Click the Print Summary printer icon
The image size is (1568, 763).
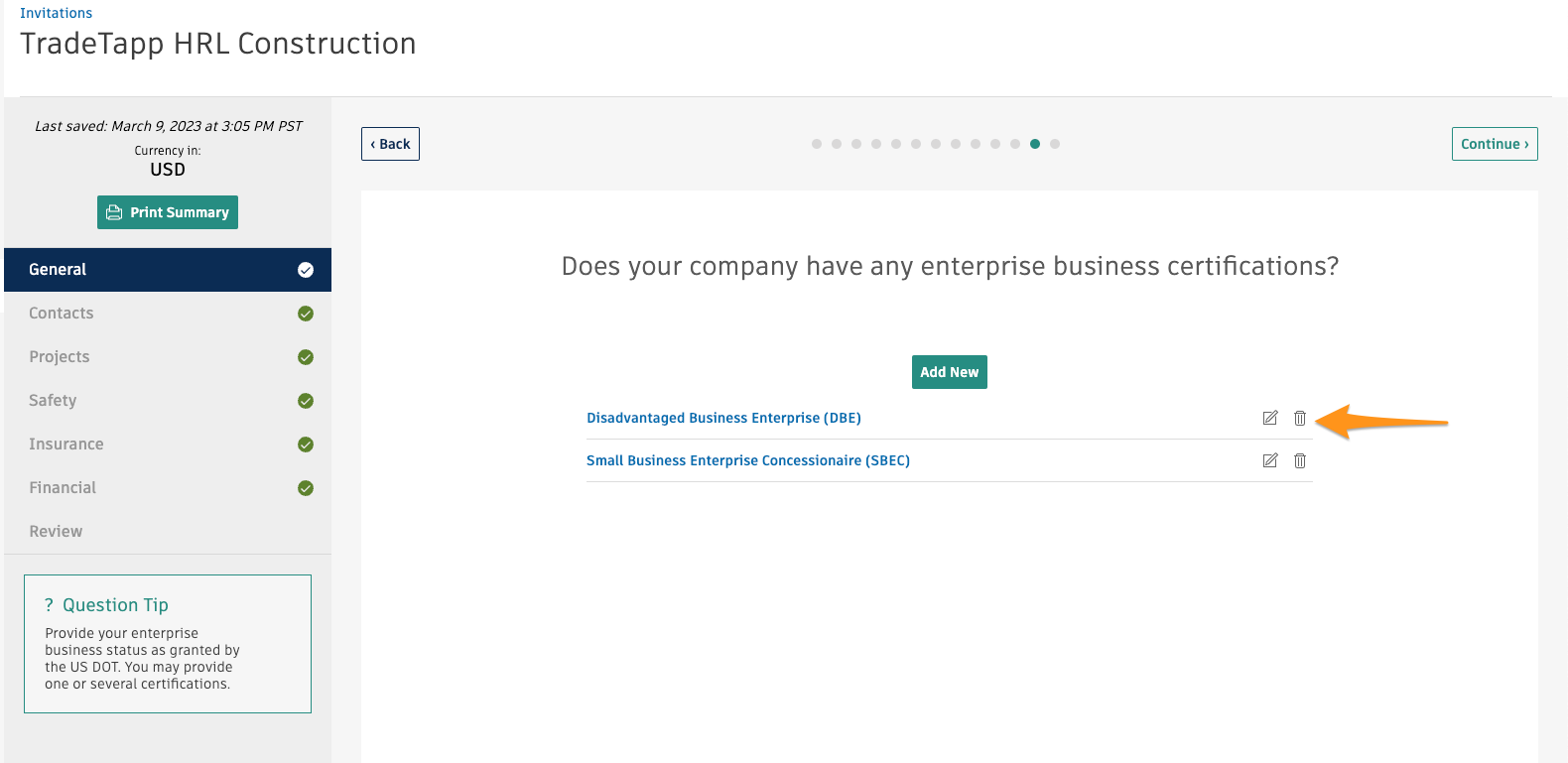click(x=117, y=211)
